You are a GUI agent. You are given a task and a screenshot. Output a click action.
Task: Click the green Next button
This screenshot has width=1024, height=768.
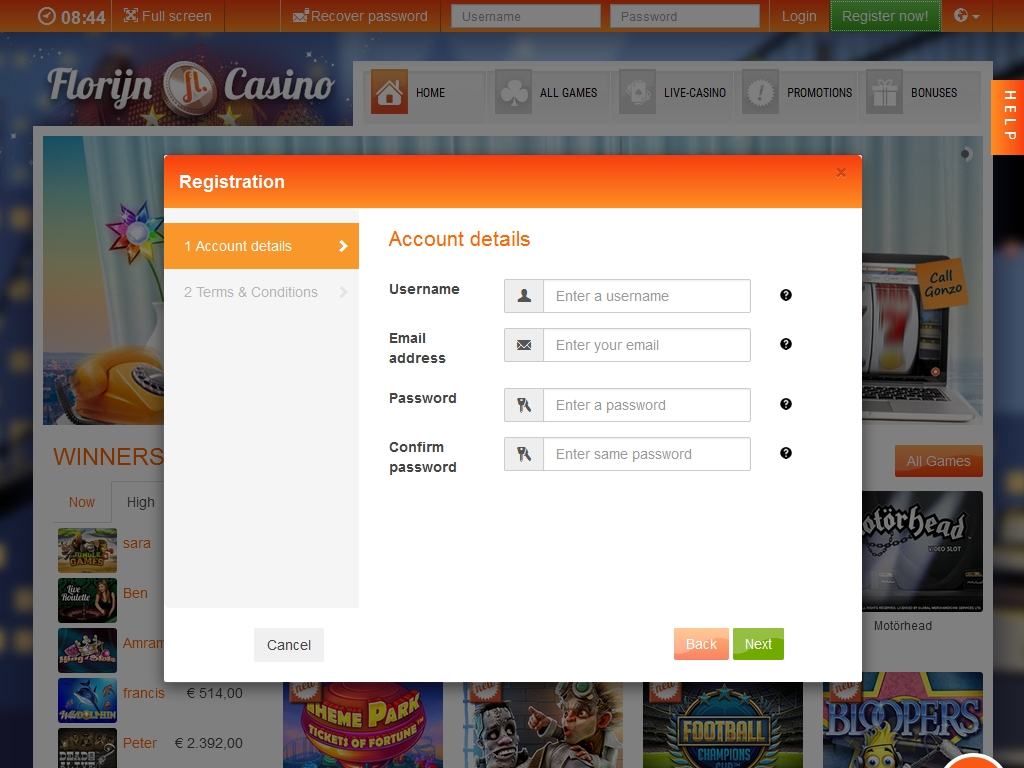point(758,644)
